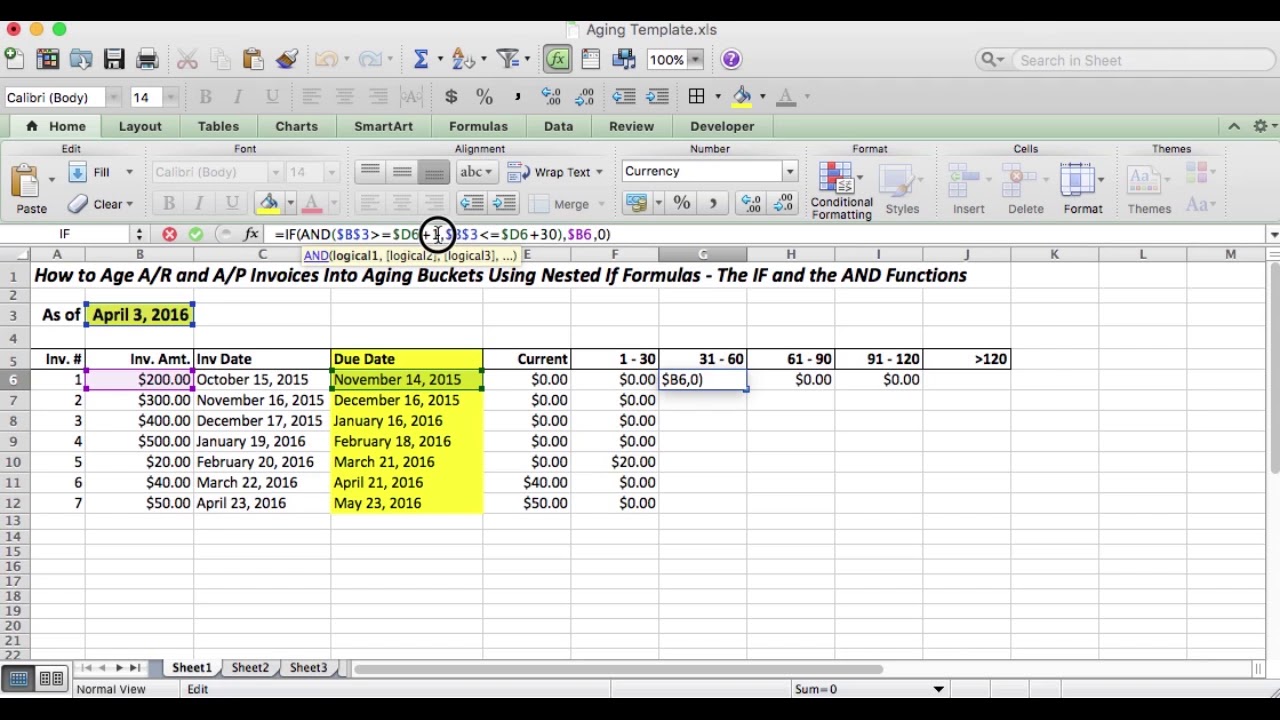This screenshot has height=720, width=1280.
Task: Switch to Normal view icon in status bar
Action: (19, 679)
